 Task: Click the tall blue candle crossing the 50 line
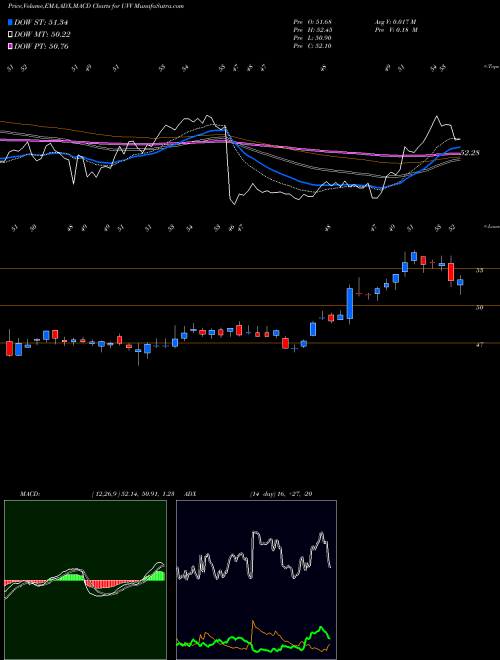point(349,303)
